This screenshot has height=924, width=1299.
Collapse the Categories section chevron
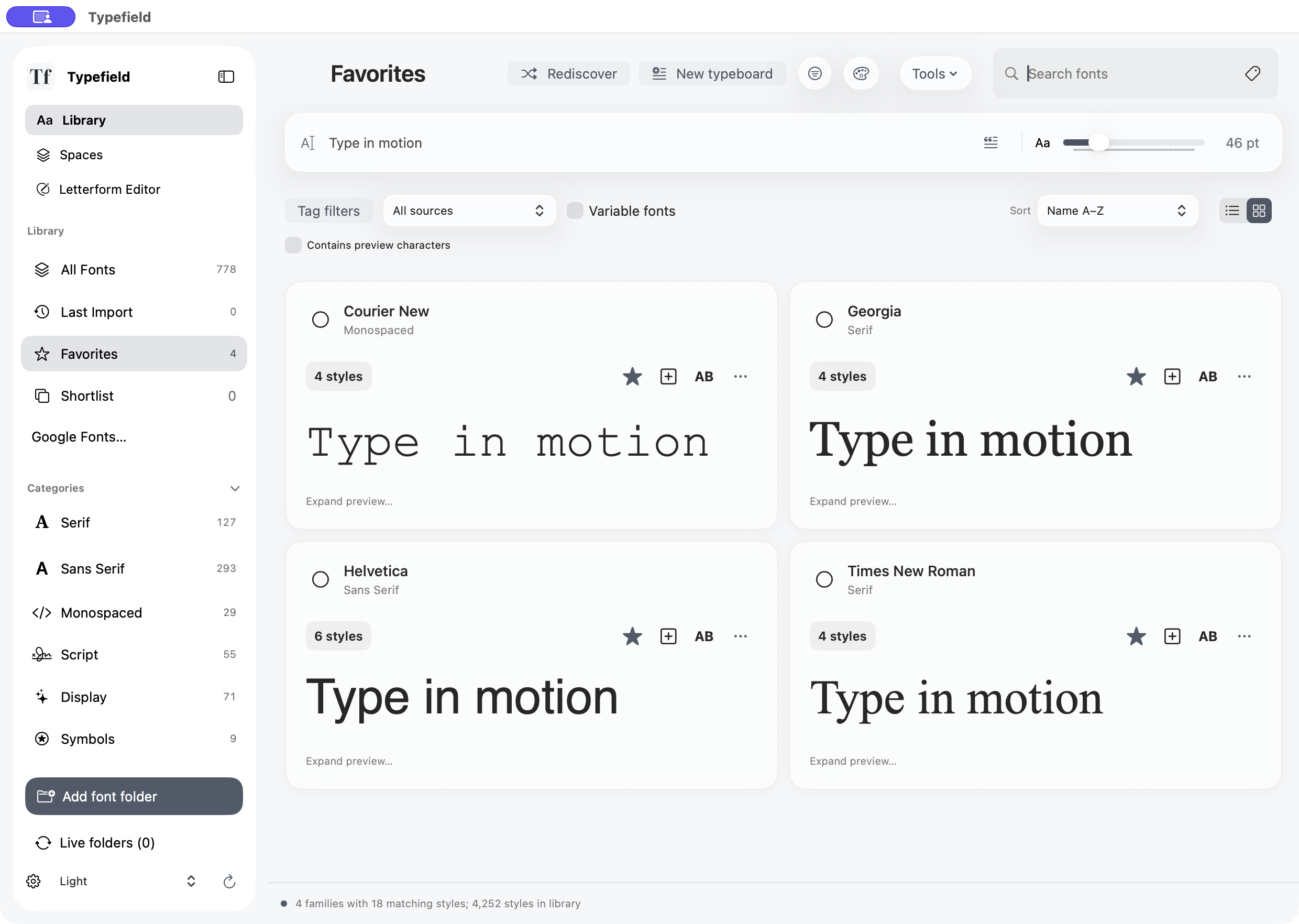[235, 488]
